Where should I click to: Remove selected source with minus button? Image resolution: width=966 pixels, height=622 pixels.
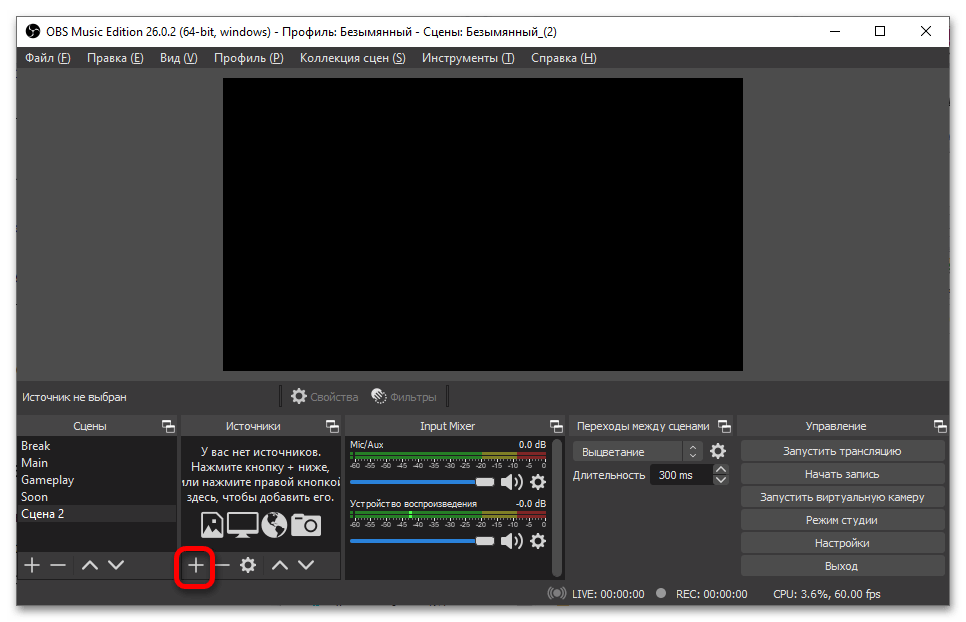(222, 565)
